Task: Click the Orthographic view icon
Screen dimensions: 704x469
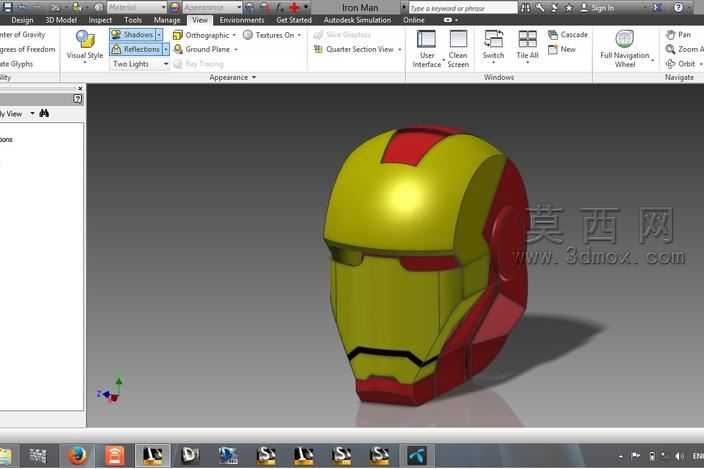Action: (x=178, y=35)
